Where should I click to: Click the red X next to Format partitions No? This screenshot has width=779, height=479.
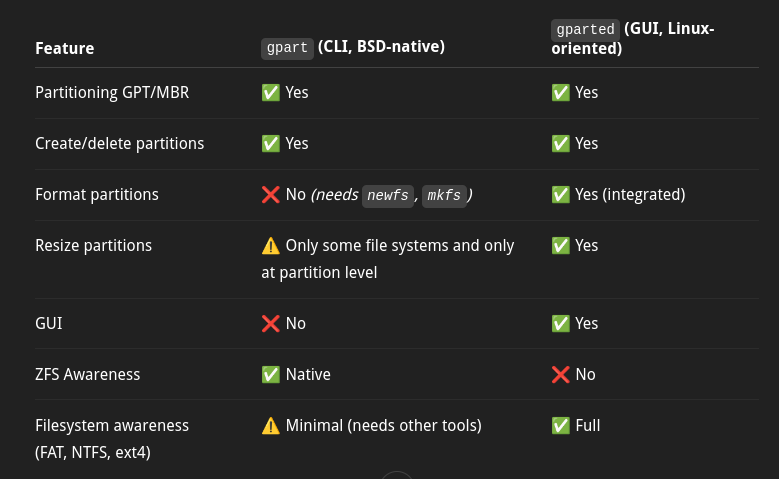pos(271,195)
